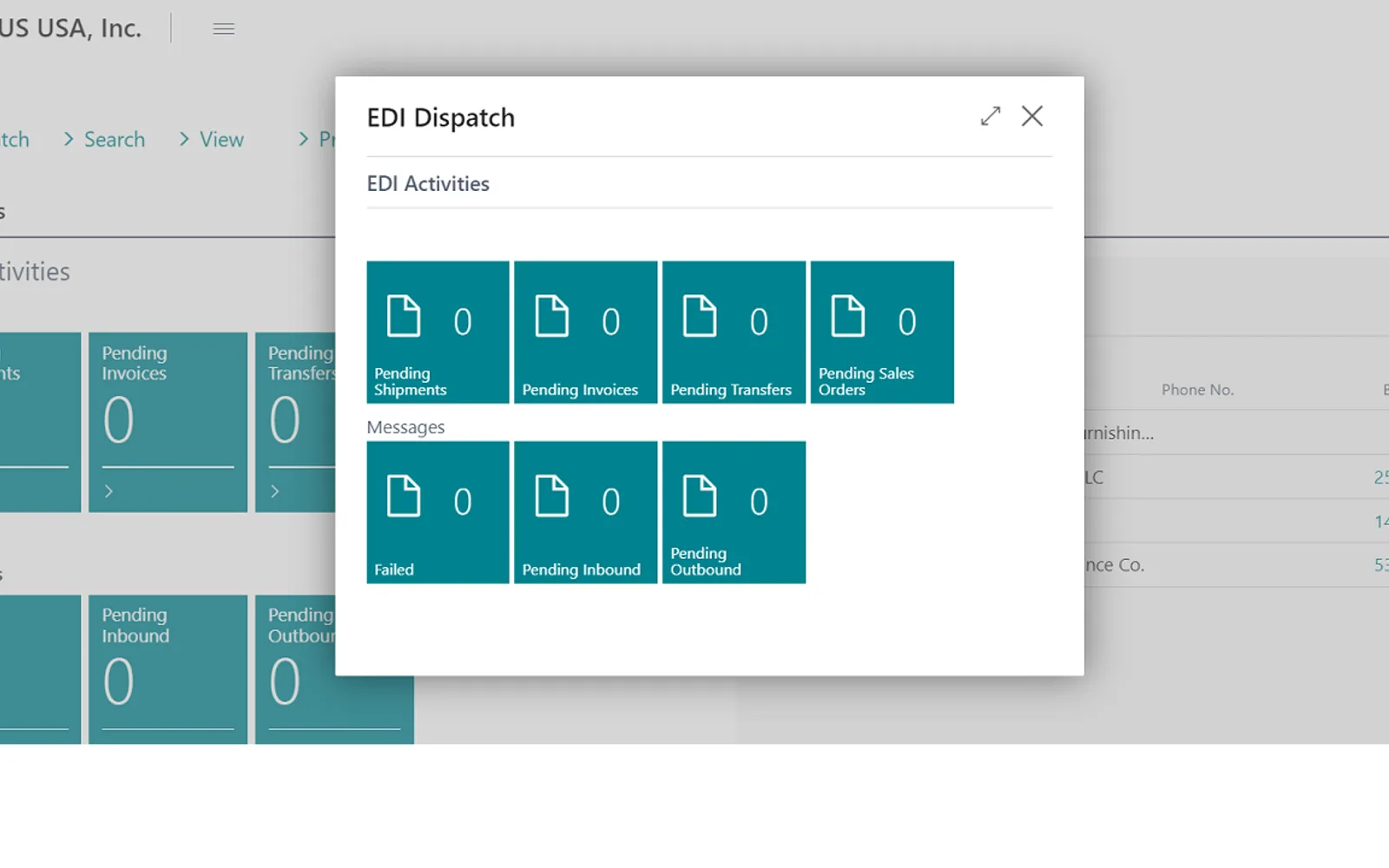Open the Pending Shipments tile in dialog

(x=438, y=332)
